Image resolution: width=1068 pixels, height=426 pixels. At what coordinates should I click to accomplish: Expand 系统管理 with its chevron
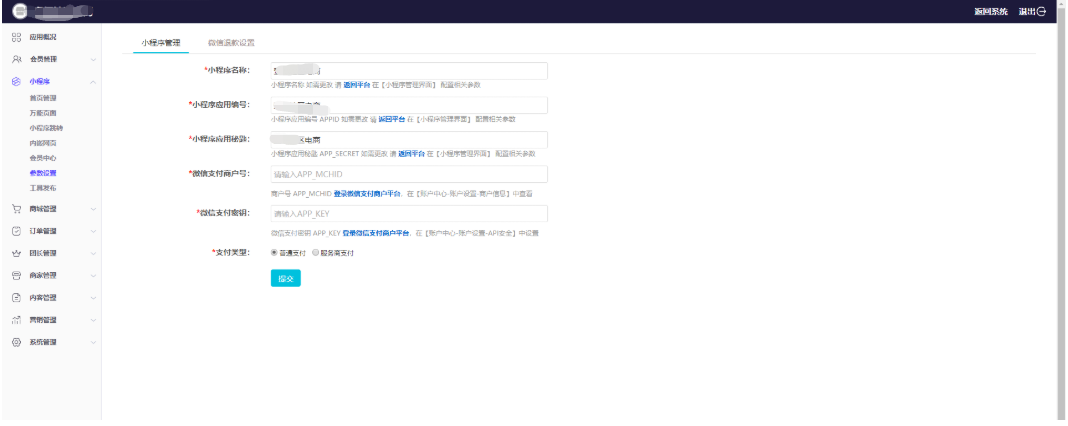pos(93,342)
